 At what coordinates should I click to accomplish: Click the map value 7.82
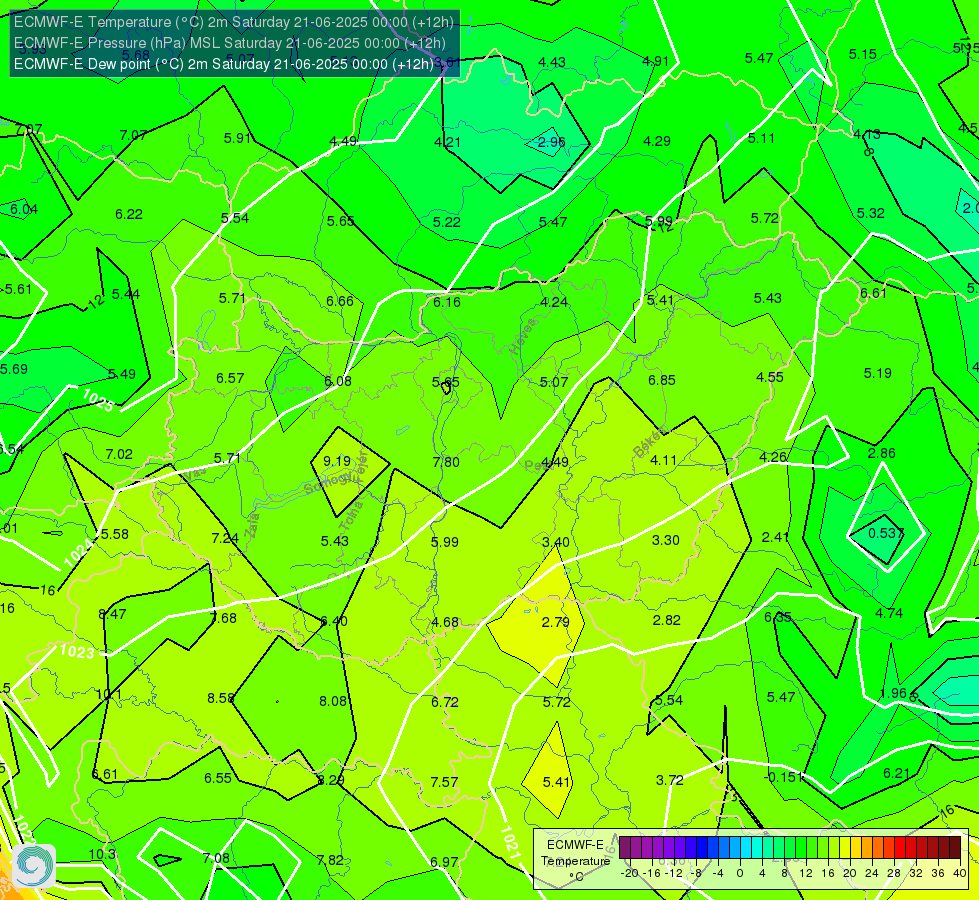[x=330, y=860]
